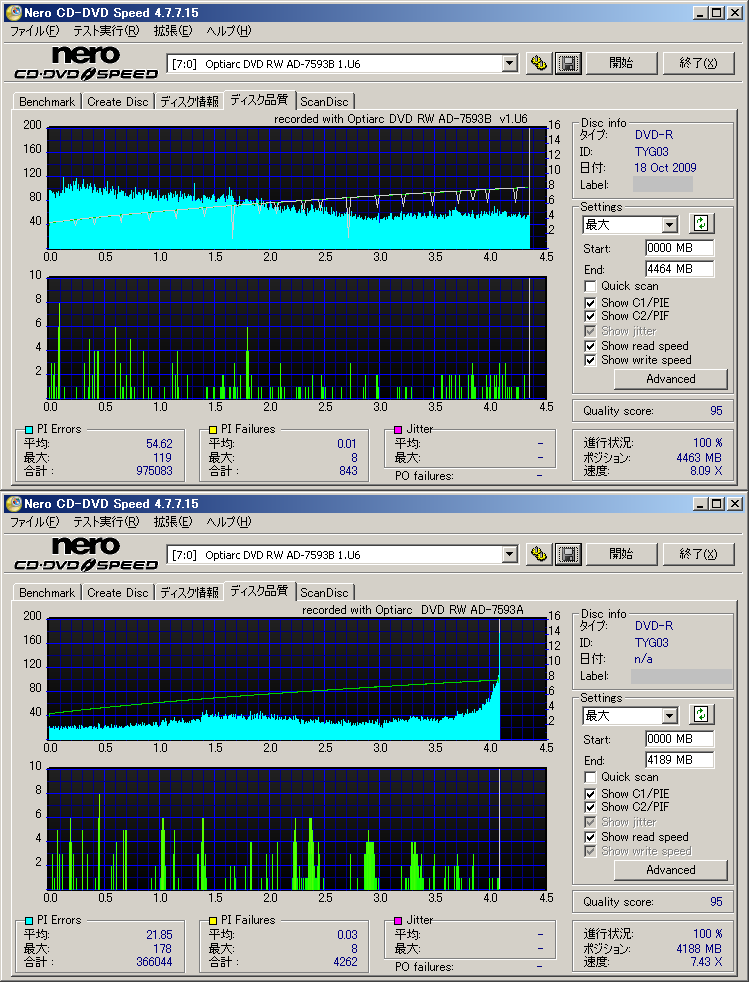Click Jitter magenta swatch in top window

[398, 430]
